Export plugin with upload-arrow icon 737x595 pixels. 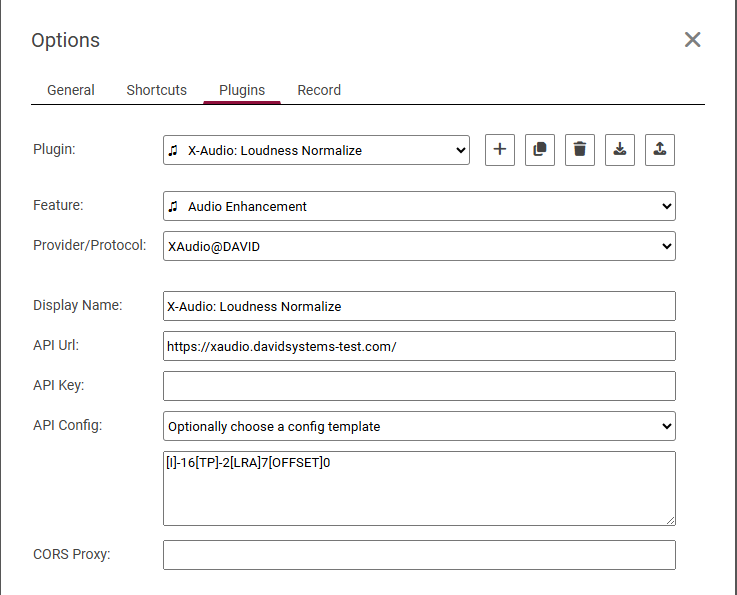tap(659, 150)
